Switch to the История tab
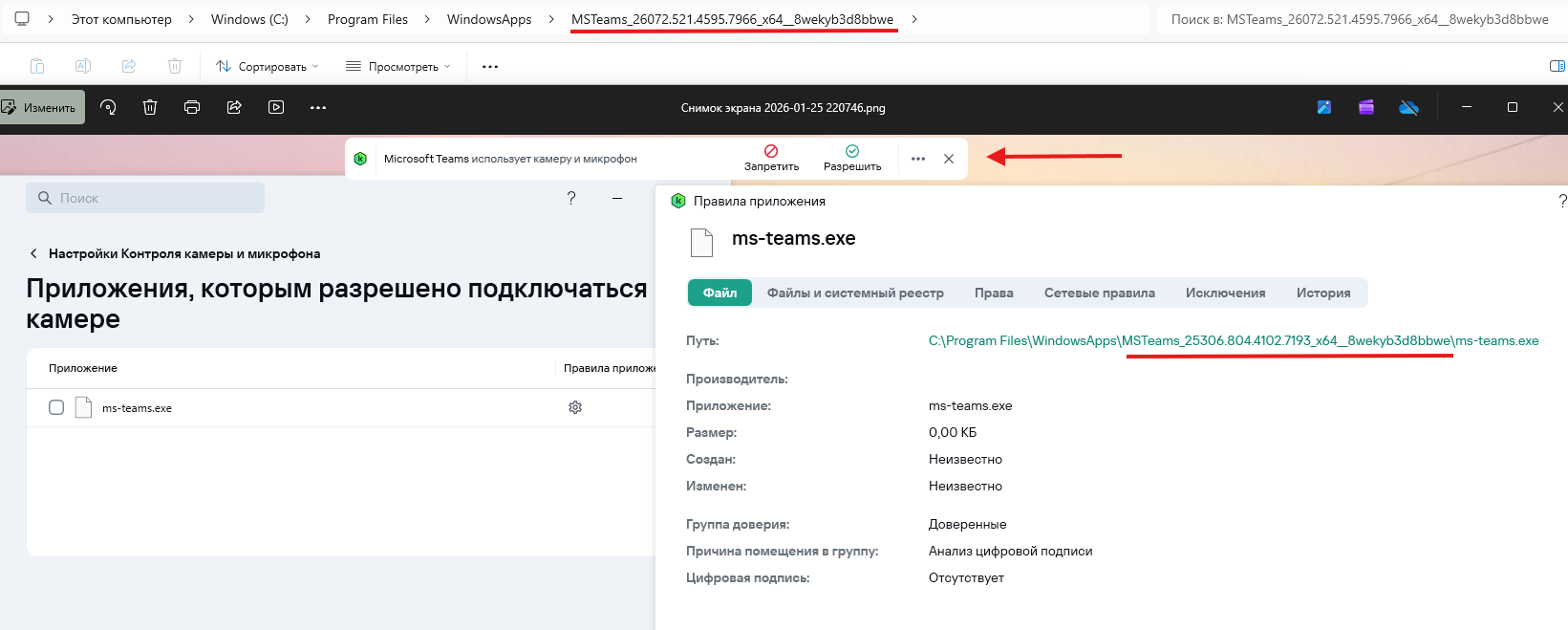This screenshot has height=630, width=1568. (x=1323, y=293)
